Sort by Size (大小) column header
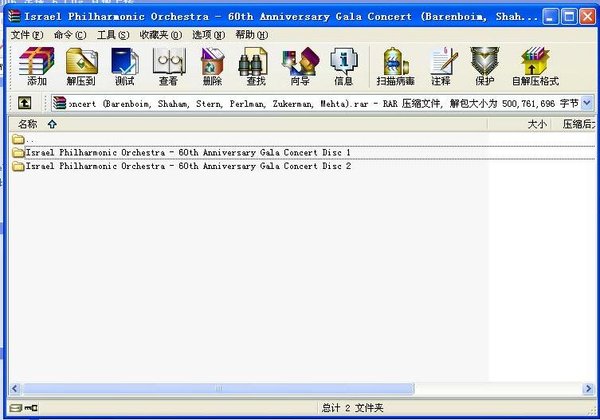The height and width of the screenshot is (420, 600). pyautogui.click(x=519, y=124)
